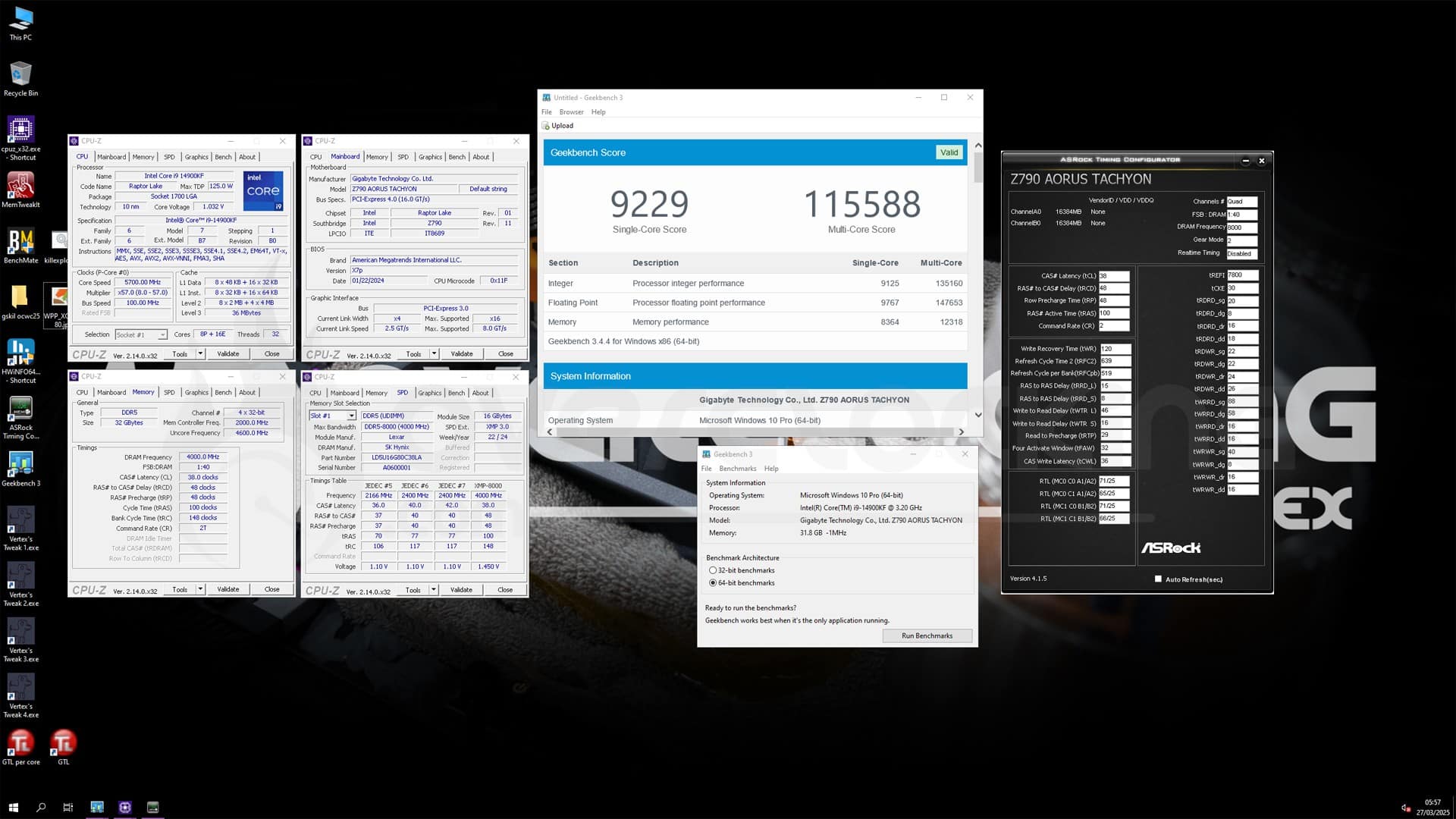Open the This PC desktop icon
This screenshot has height=819, width=1456.
(x=20, y=23)
